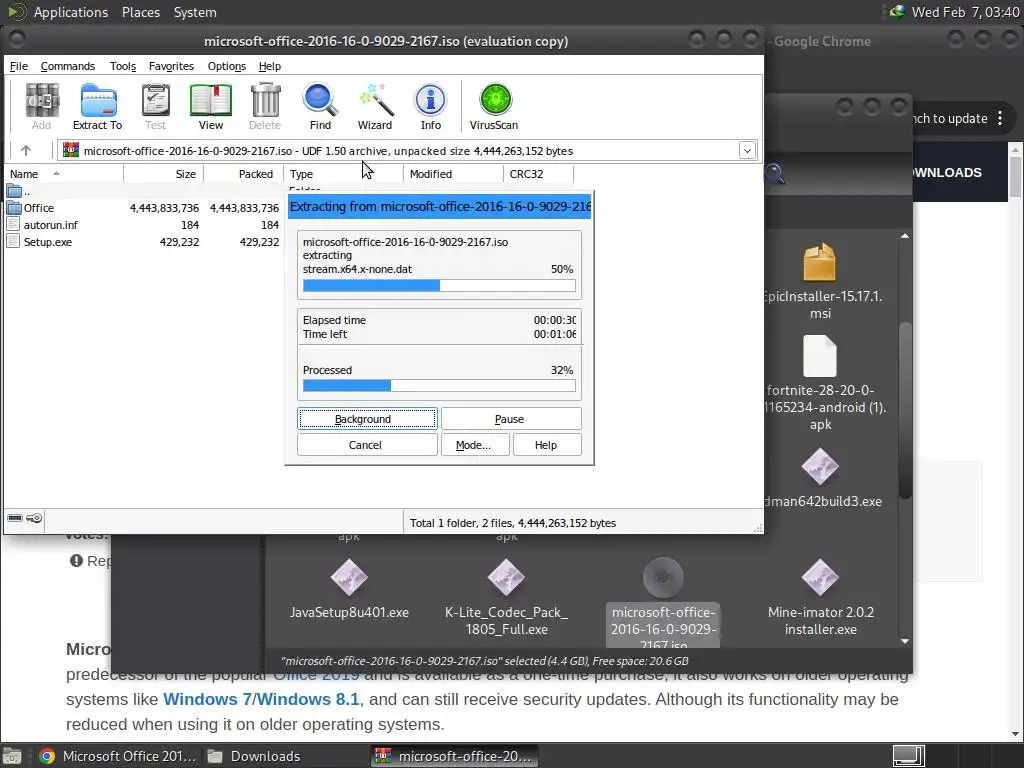Run the VirusScan tool
Viewport: 1024px width, 768px height.
click(x=494, y=106)
